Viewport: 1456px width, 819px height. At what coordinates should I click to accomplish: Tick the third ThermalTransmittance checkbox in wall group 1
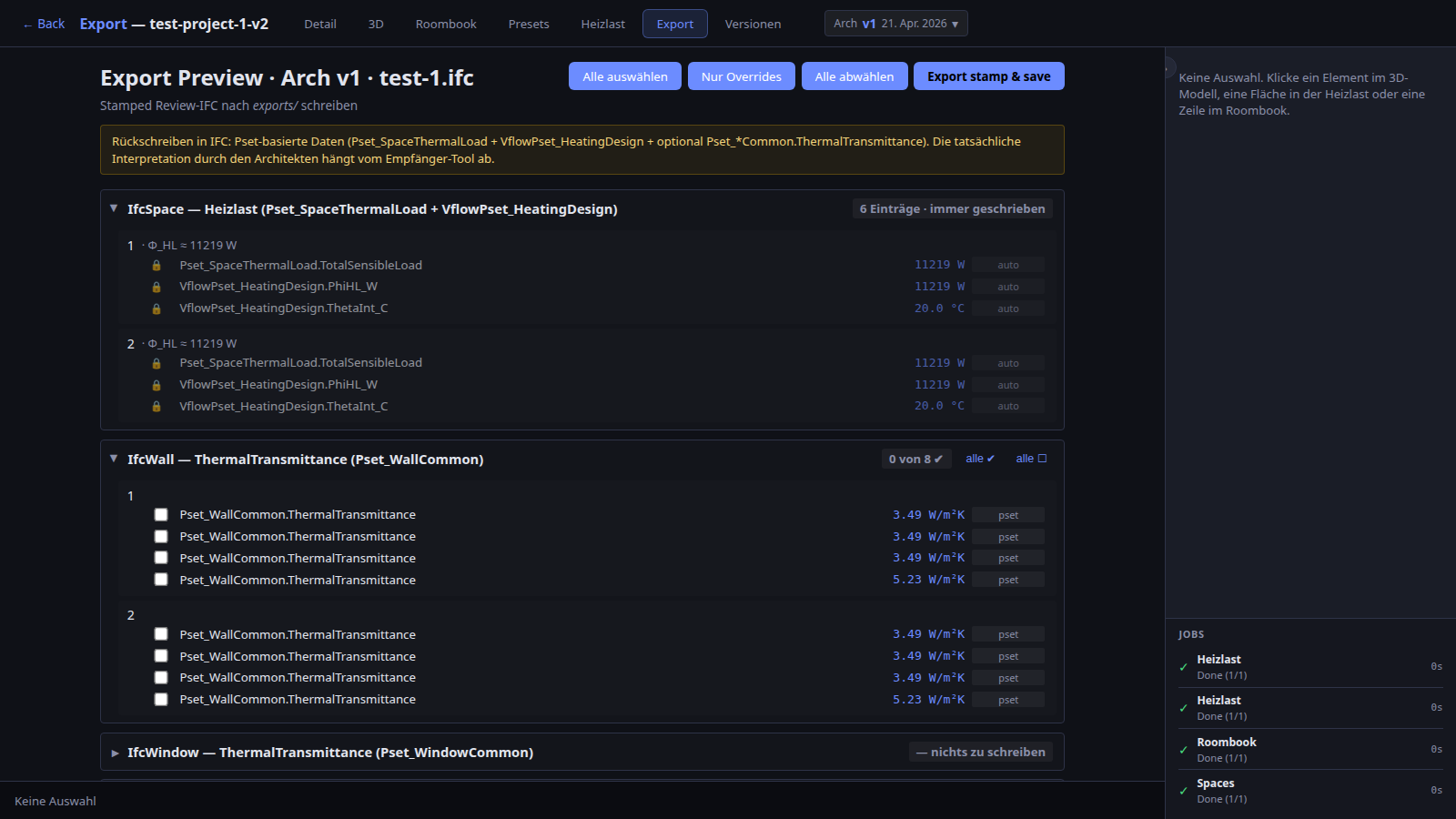click(161, 558)
